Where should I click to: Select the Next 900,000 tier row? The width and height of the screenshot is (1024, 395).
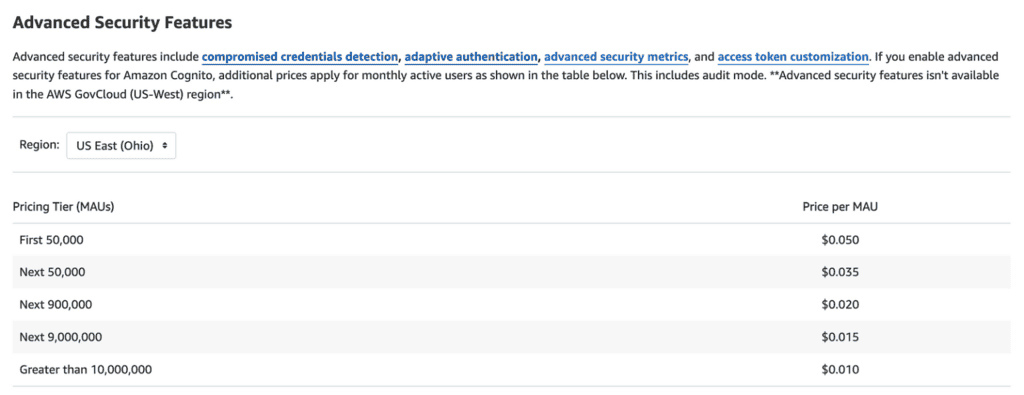pos(512,305)
